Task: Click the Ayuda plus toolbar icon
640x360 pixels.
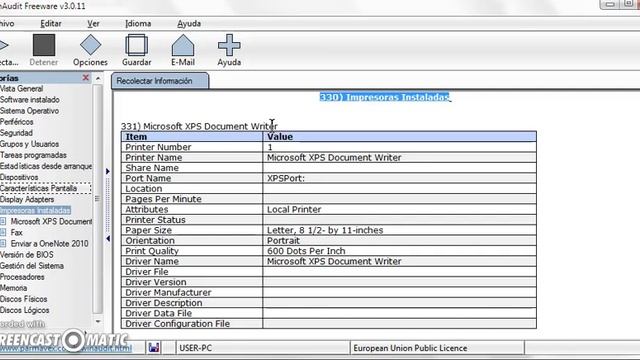Action: coord(229,45)
